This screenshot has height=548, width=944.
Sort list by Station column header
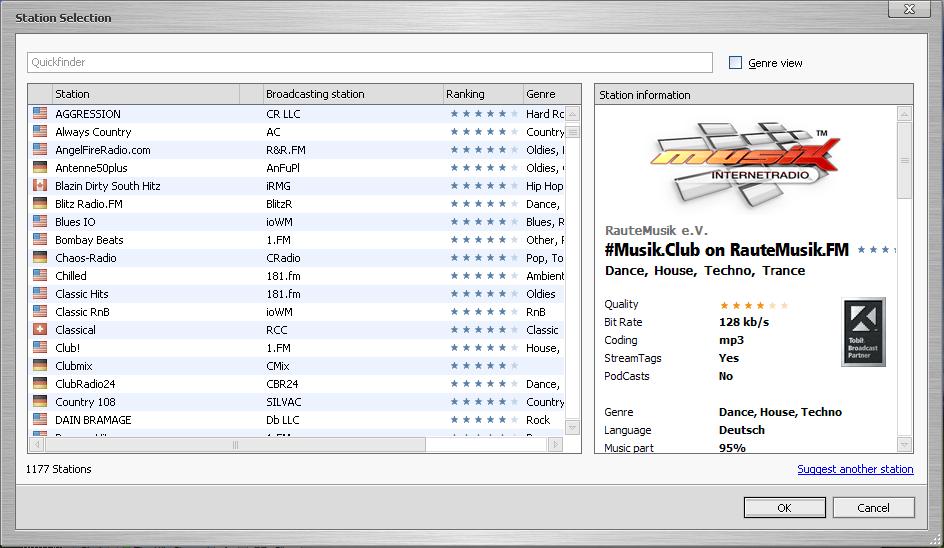[x=146, y=94]
